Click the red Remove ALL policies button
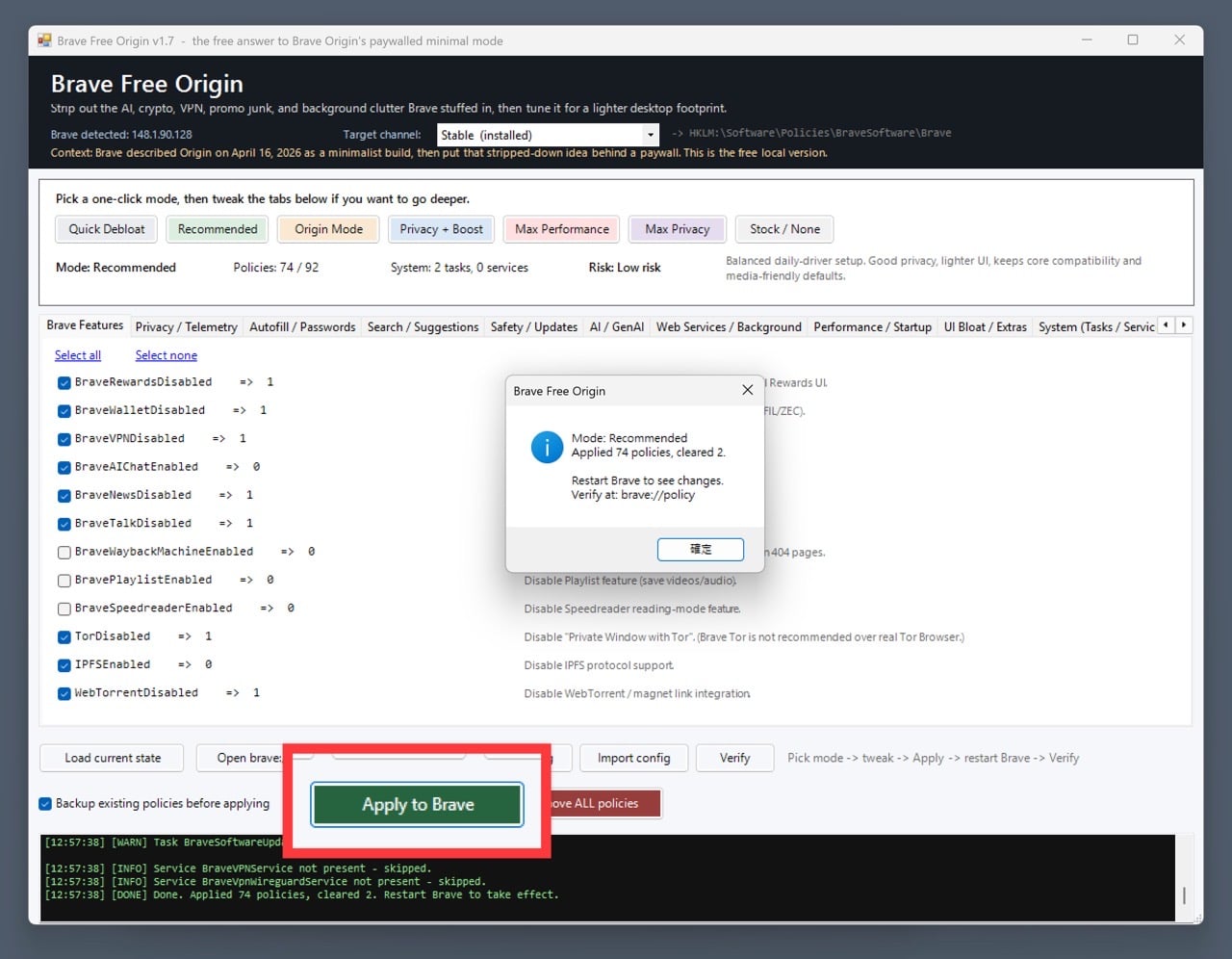 point(604,804)
